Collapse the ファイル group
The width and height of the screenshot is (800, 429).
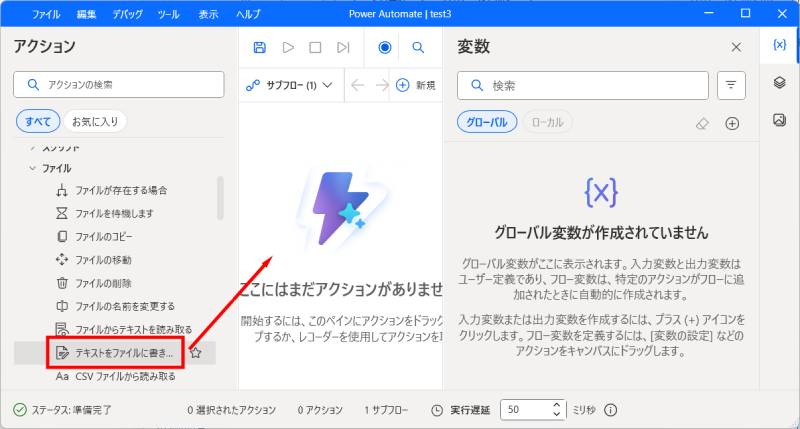[x=33, y=168]
